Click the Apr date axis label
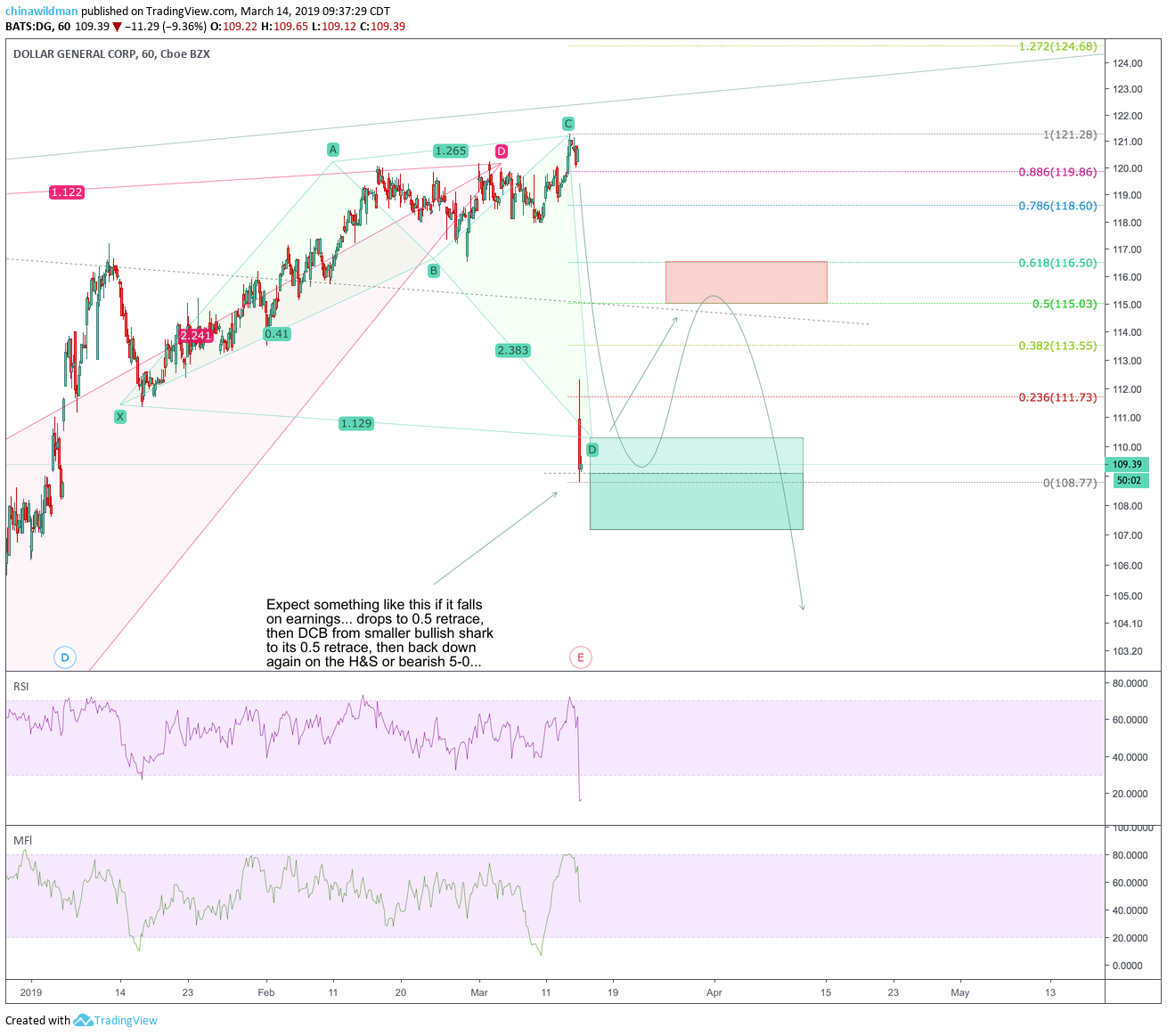 click(x=714, y=992)
